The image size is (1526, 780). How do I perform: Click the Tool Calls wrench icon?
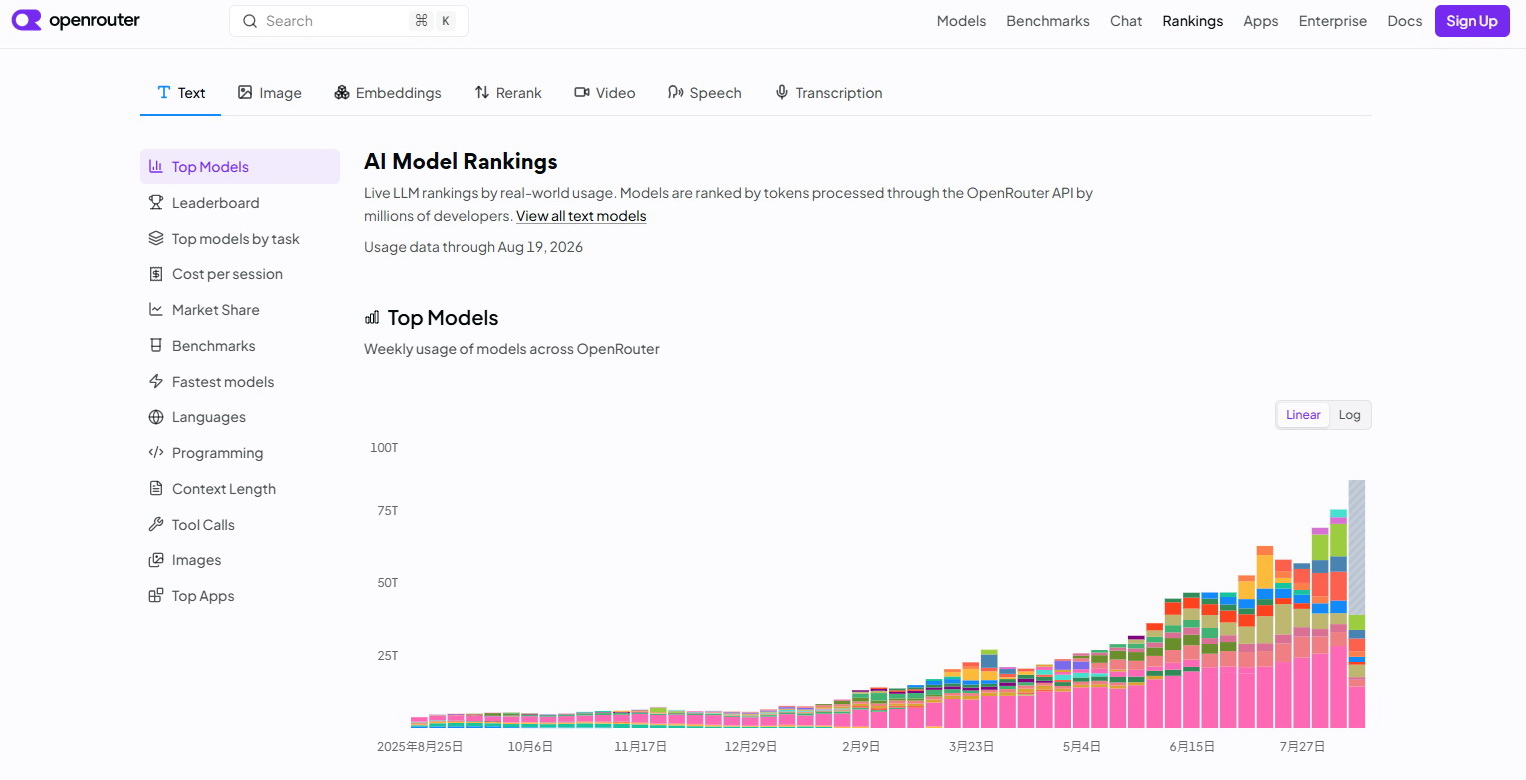(x=156, y=525)
